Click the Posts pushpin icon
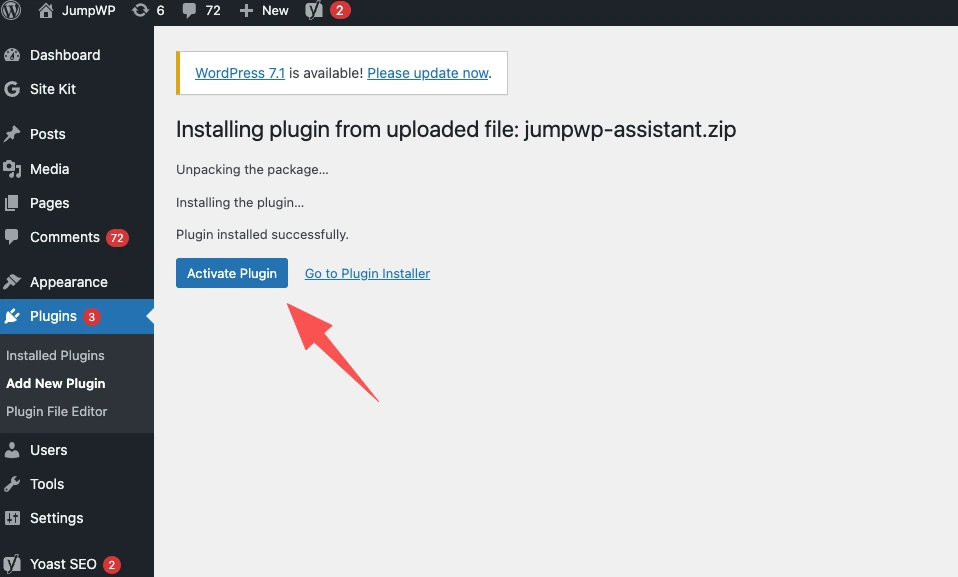This screenshot has height=577, width=958. 12,134
